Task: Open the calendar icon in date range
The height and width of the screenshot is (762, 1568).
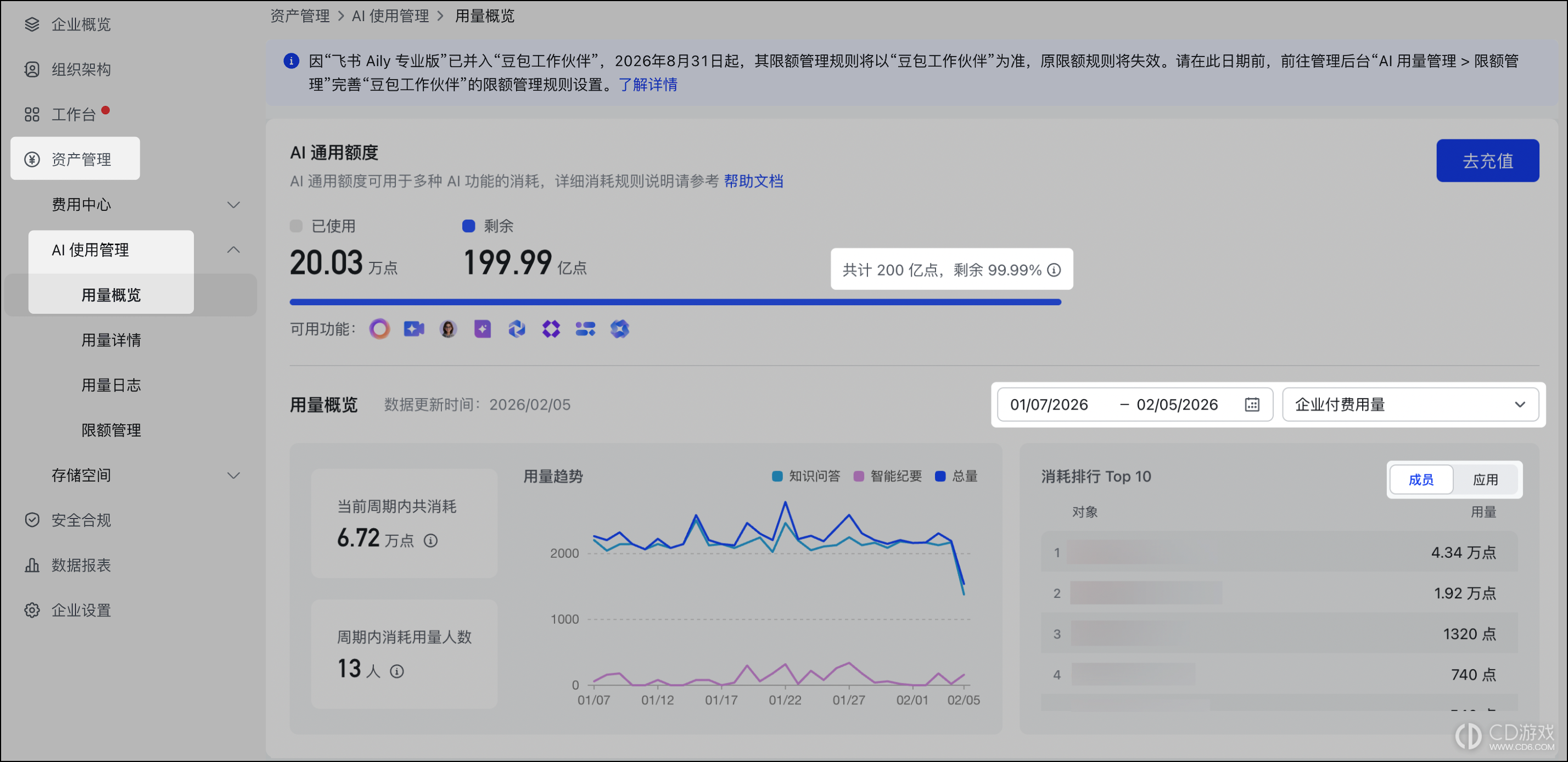Action: (x=1252, y=405)
